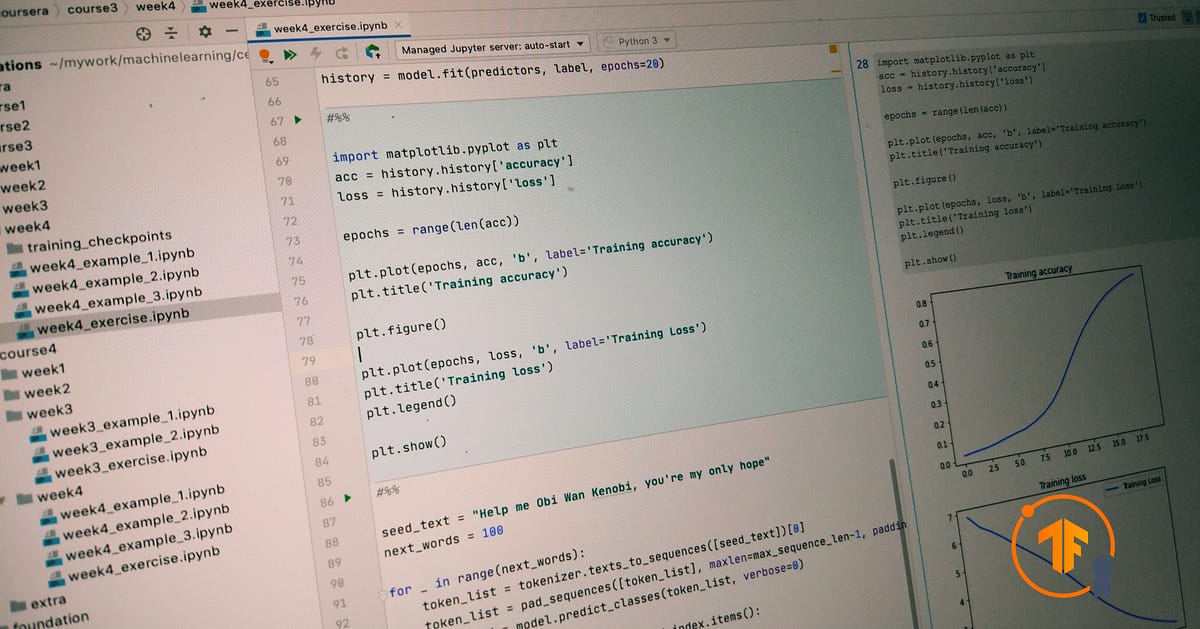Hide the project panel with the minus icon
The width and height of the screenshot is (1200, 629).
232,32
